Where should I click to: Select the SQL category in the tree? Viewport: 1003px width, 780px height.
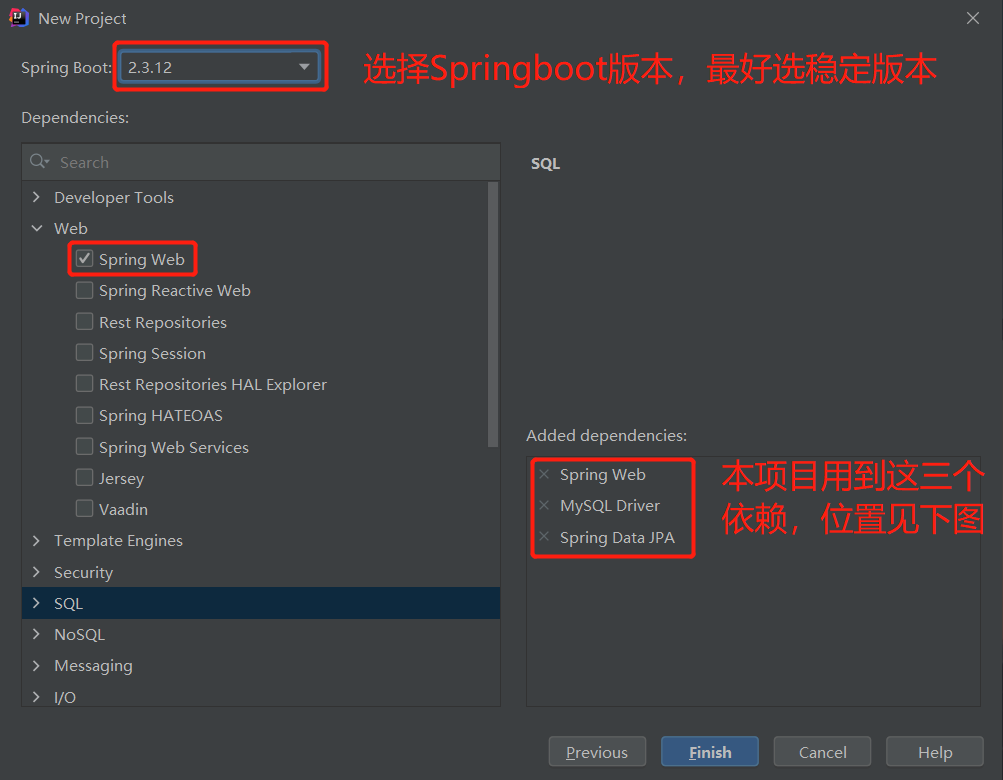pyautogui.click(x=68, y=603)
